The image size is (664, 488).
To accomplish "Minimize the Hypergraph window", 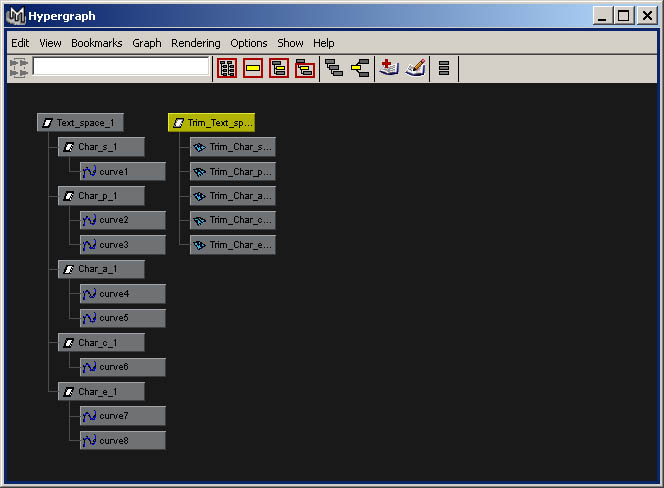I will click(x=603, y=16).
